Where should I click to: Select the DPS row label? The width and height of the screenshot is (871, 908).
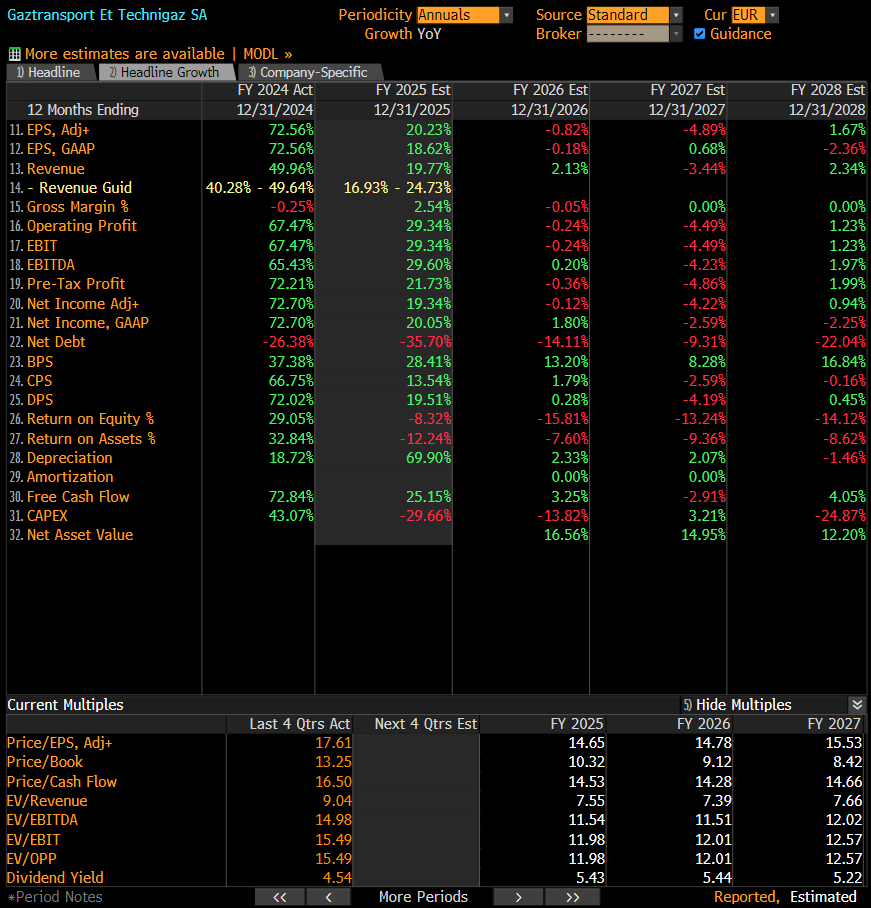coord(40,400)
